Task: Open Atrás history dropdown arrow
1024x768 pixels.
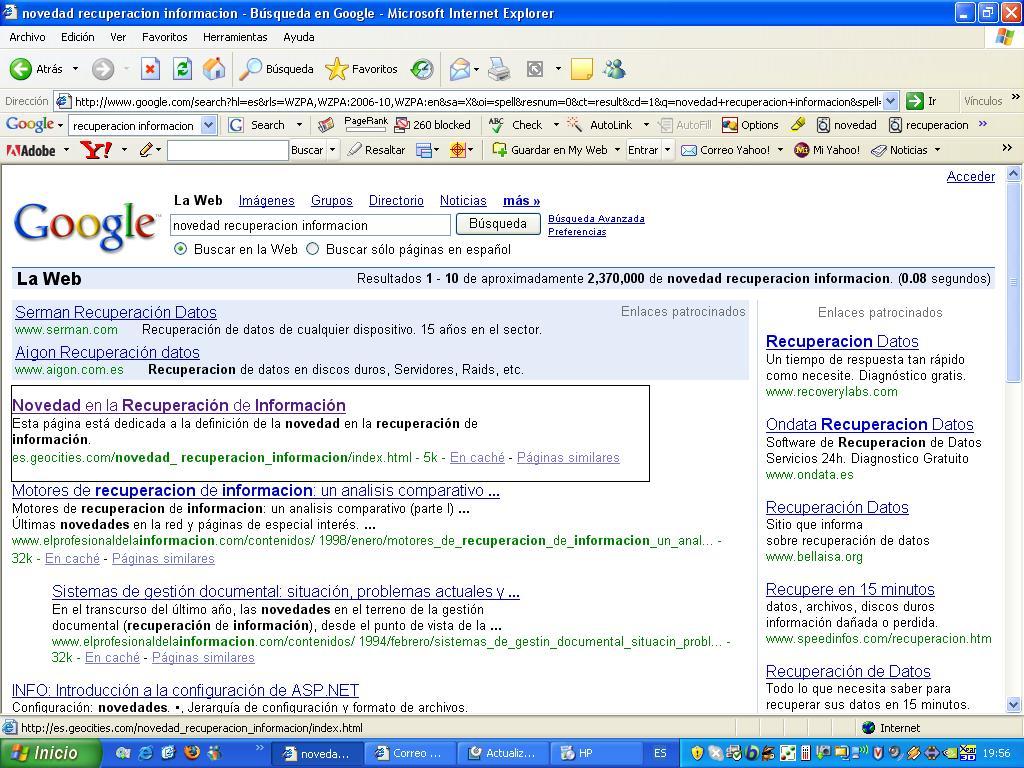Action: pos(75,69)
